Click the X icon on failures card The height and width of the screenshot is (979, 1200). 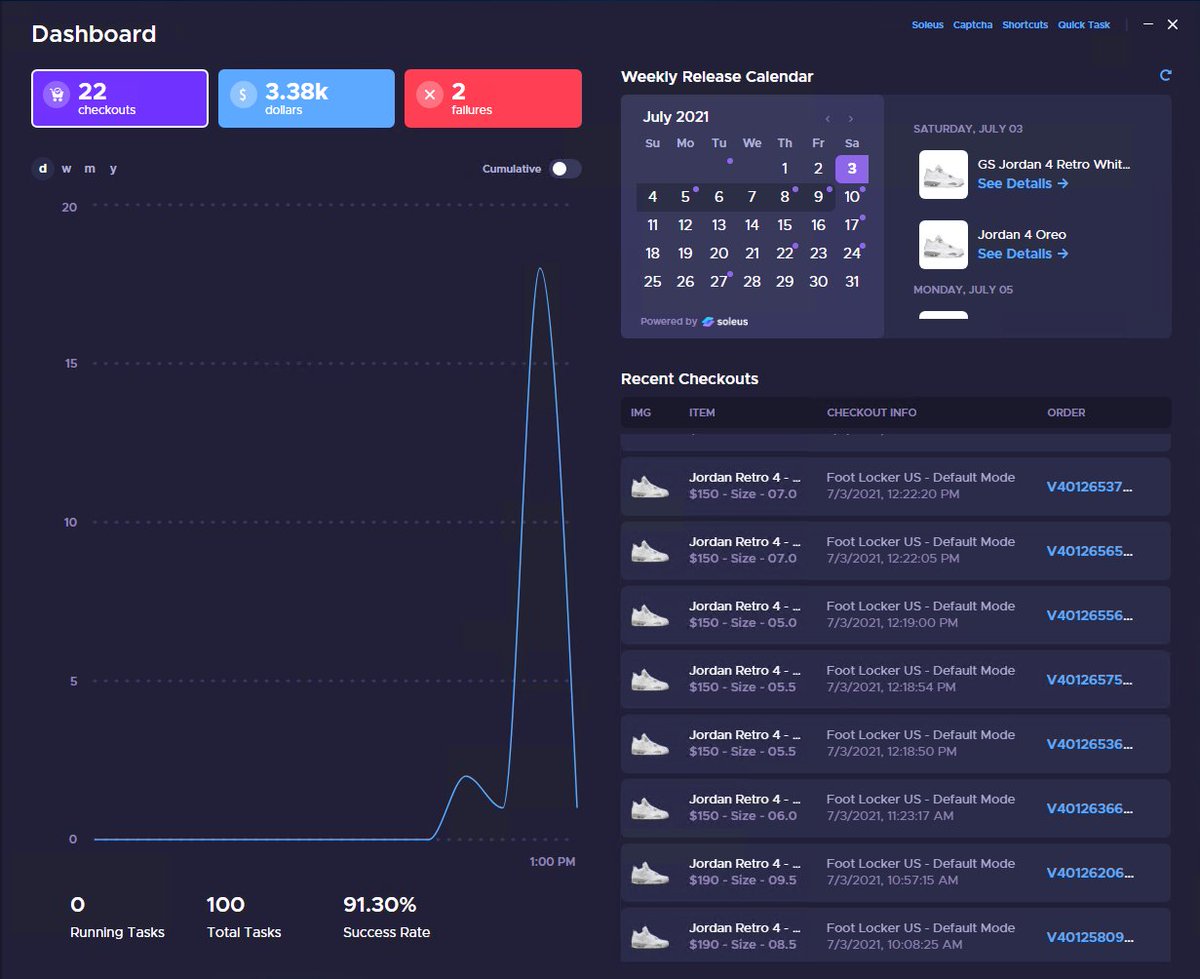430,95
